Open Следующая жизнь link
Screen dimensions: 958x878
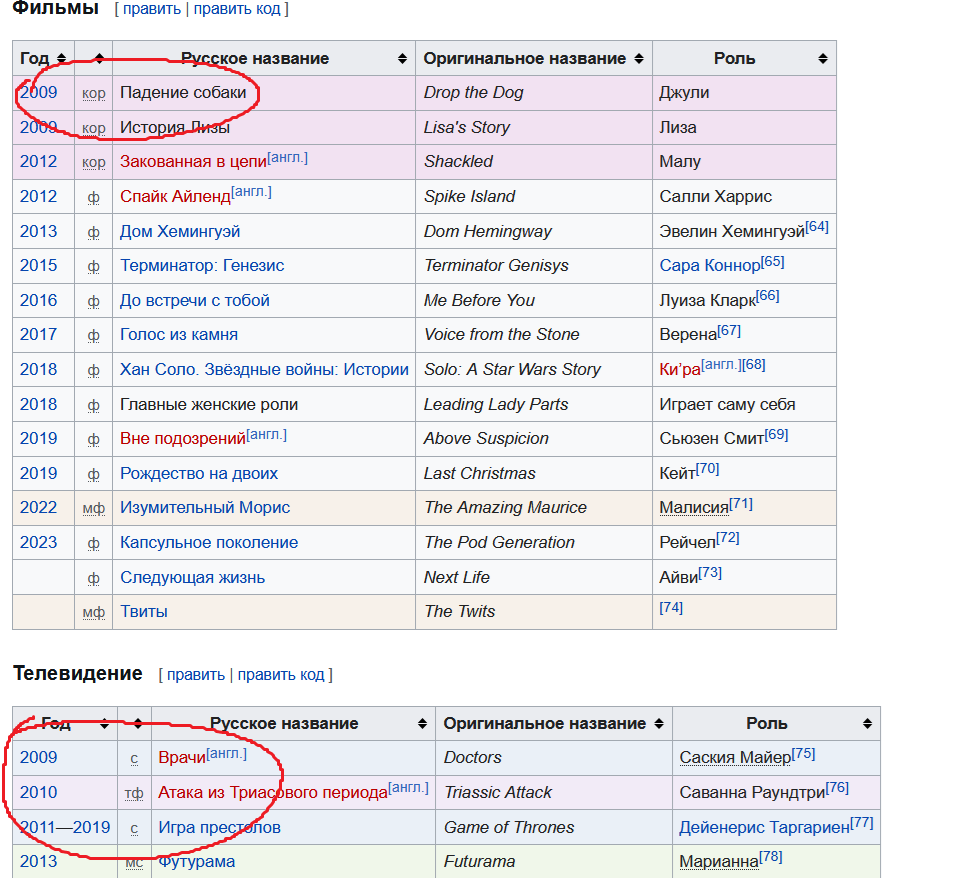click(x=192, y=577)
